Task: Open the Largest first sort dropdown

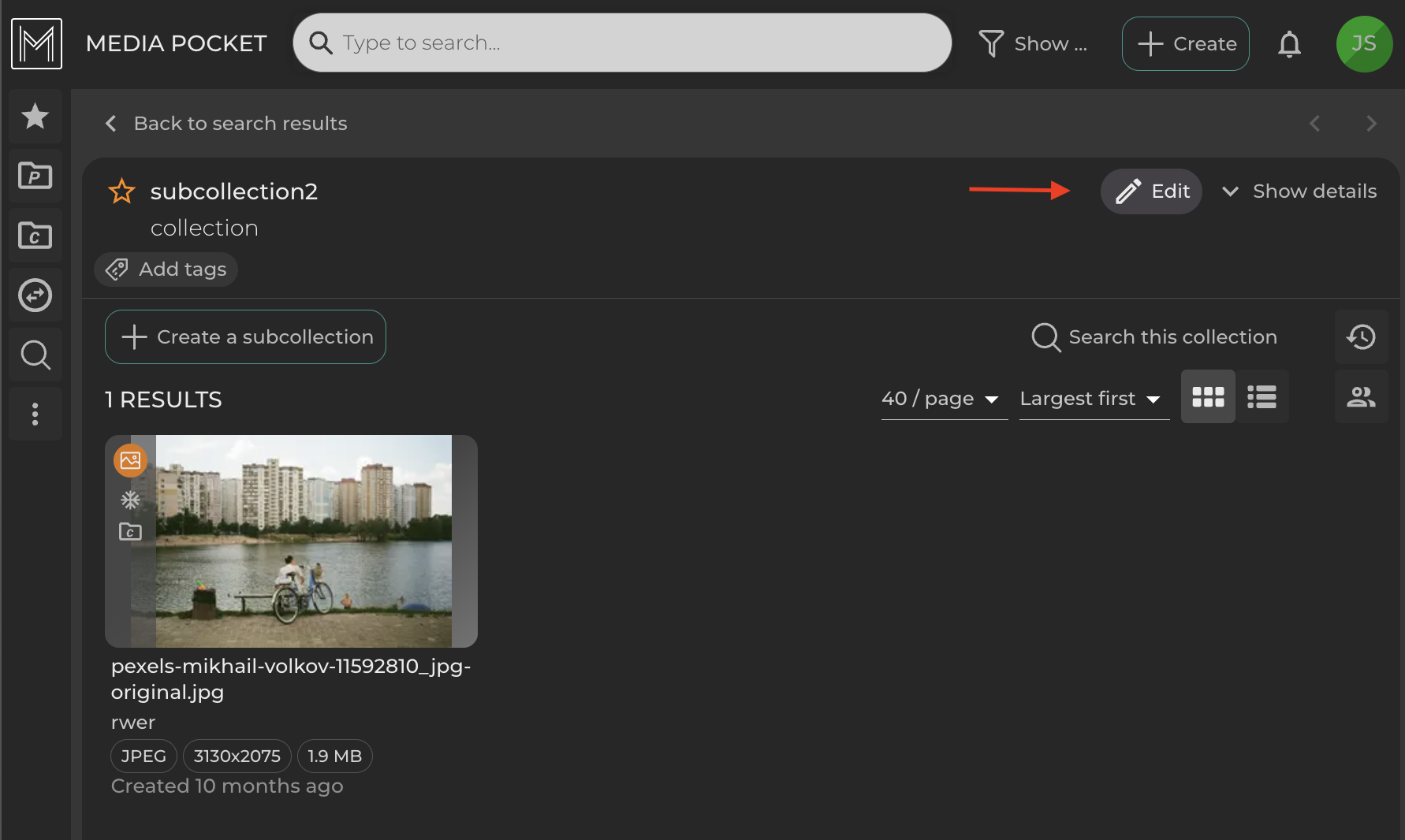Action: (1090, 399)
